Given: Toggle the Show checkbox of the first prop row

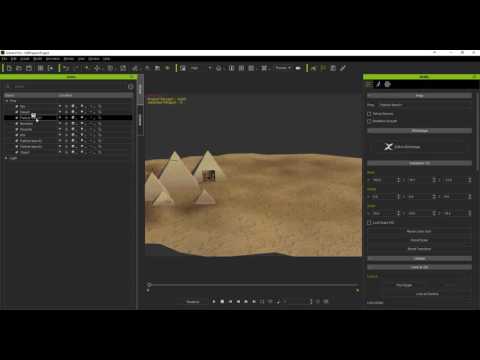Looking at the screenshot, I should (x=60, y=106).
